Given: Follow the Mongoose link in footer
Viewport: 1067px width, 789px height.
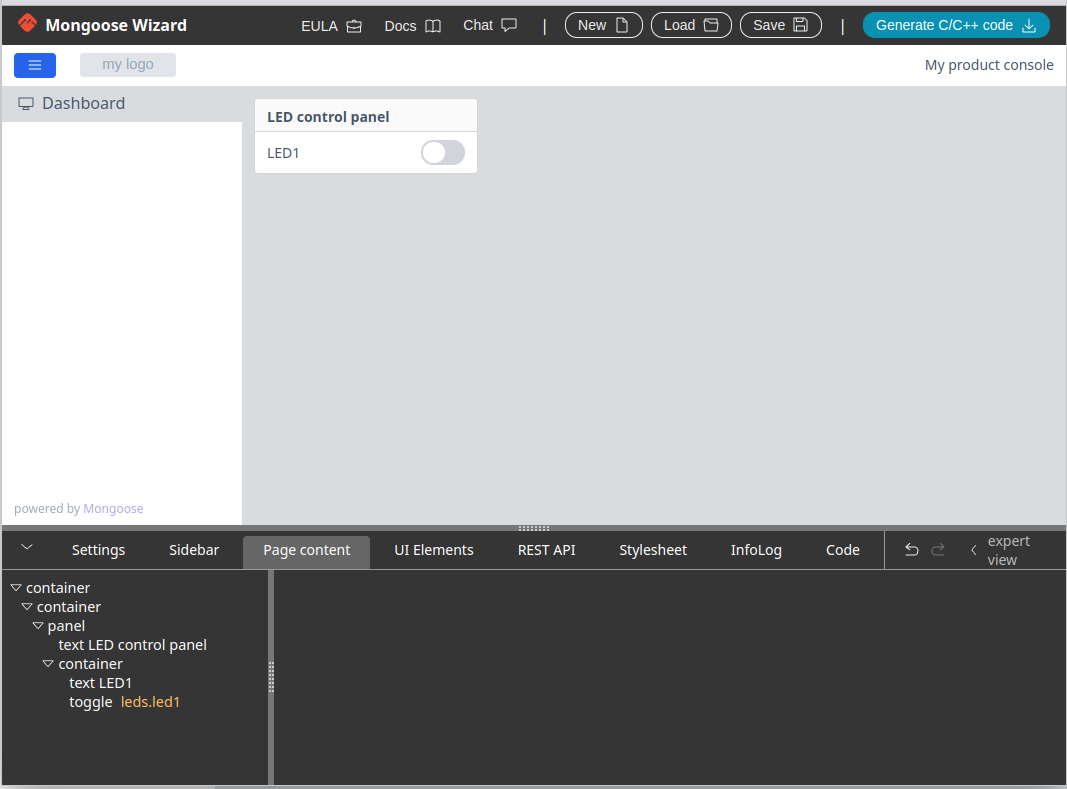Looking at the screenshot, I should 113,509.
